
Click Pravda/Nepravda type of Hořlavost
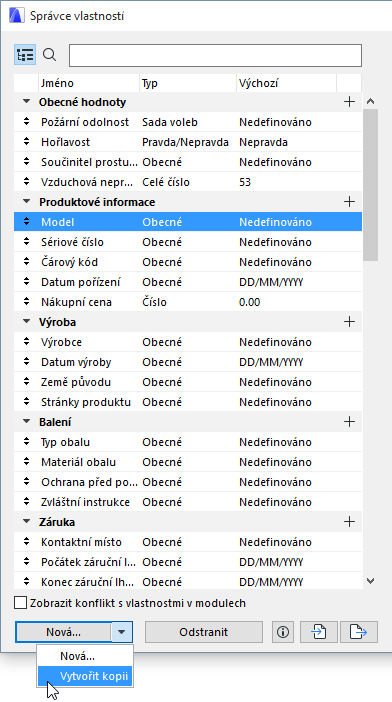(x=185, y=142)
